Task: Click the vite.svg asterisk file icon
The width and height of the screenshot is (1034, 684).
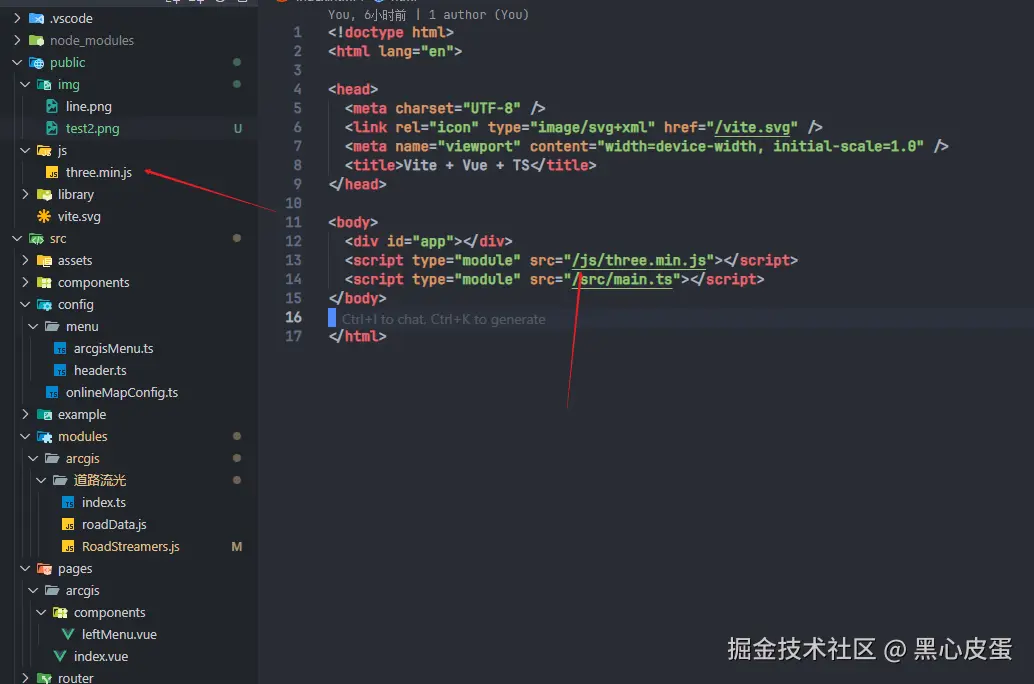Action: [44, 216]
